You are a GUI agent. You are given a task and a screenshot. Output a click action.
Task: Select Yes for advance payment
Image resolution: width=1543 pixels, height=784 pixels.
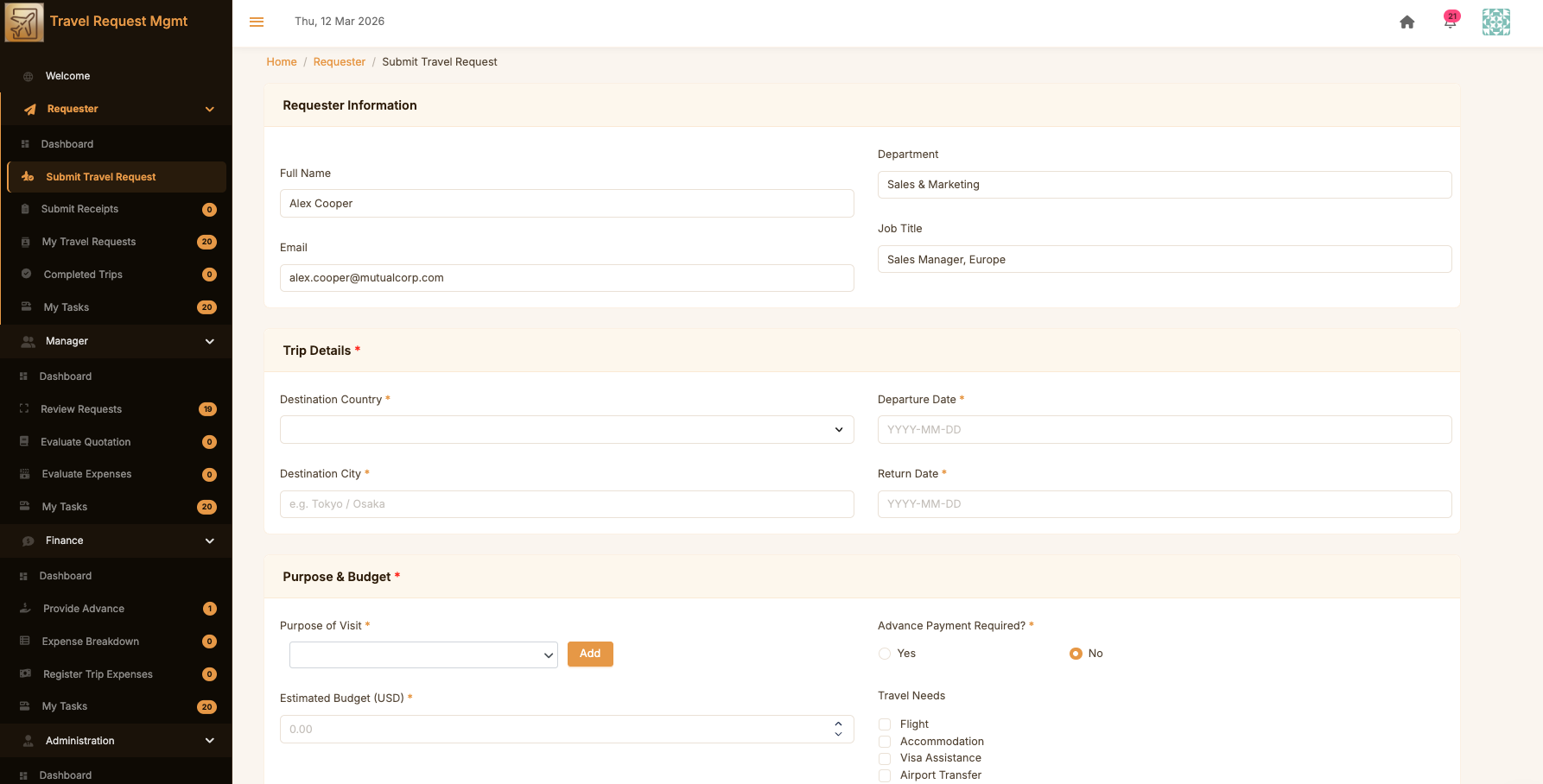tap(885, 654)
